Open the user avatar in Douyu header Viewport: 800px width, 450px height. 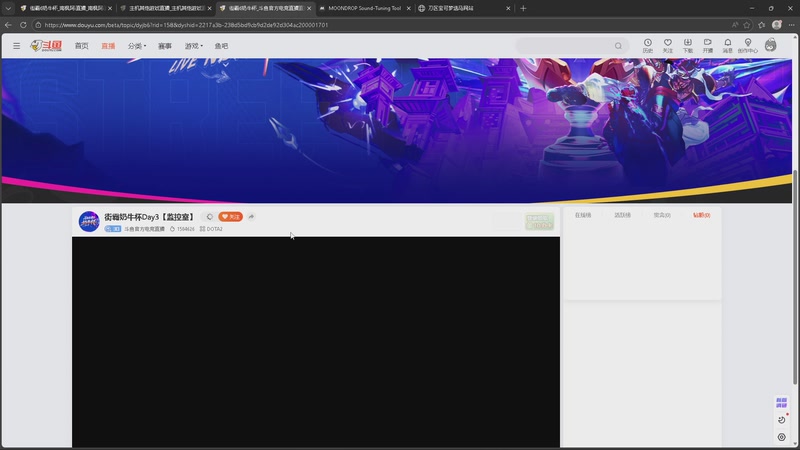click(771, 45)
